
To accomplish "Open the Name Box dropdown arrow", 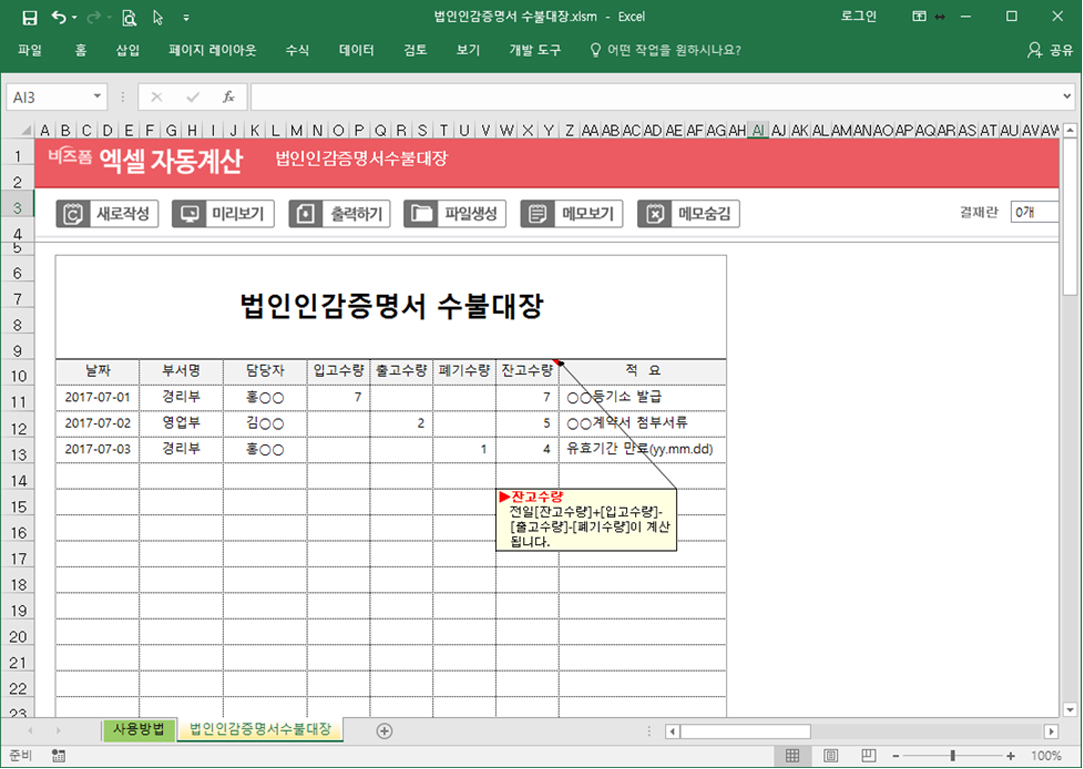I will [97, 97].
